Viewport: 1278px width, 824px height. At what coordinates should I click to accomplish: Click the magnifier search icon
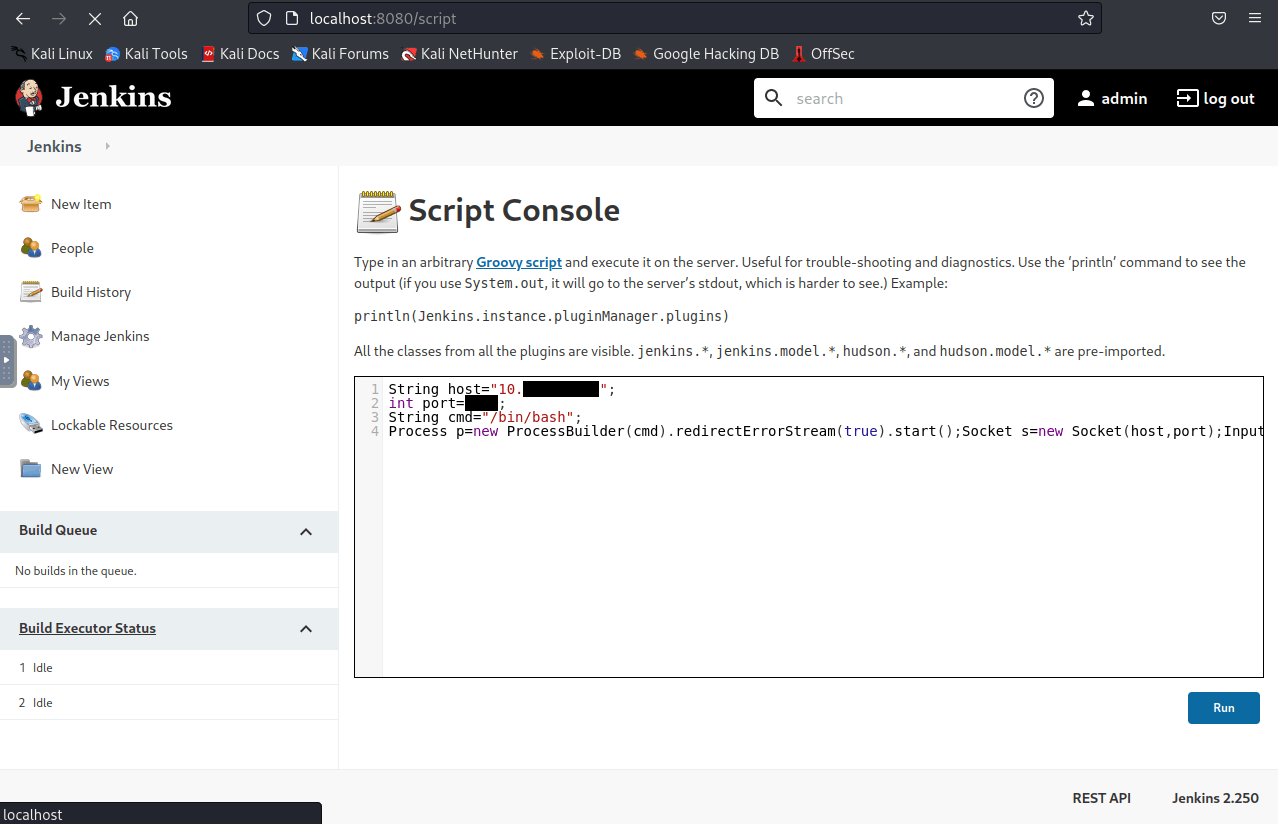pos(773,98)
